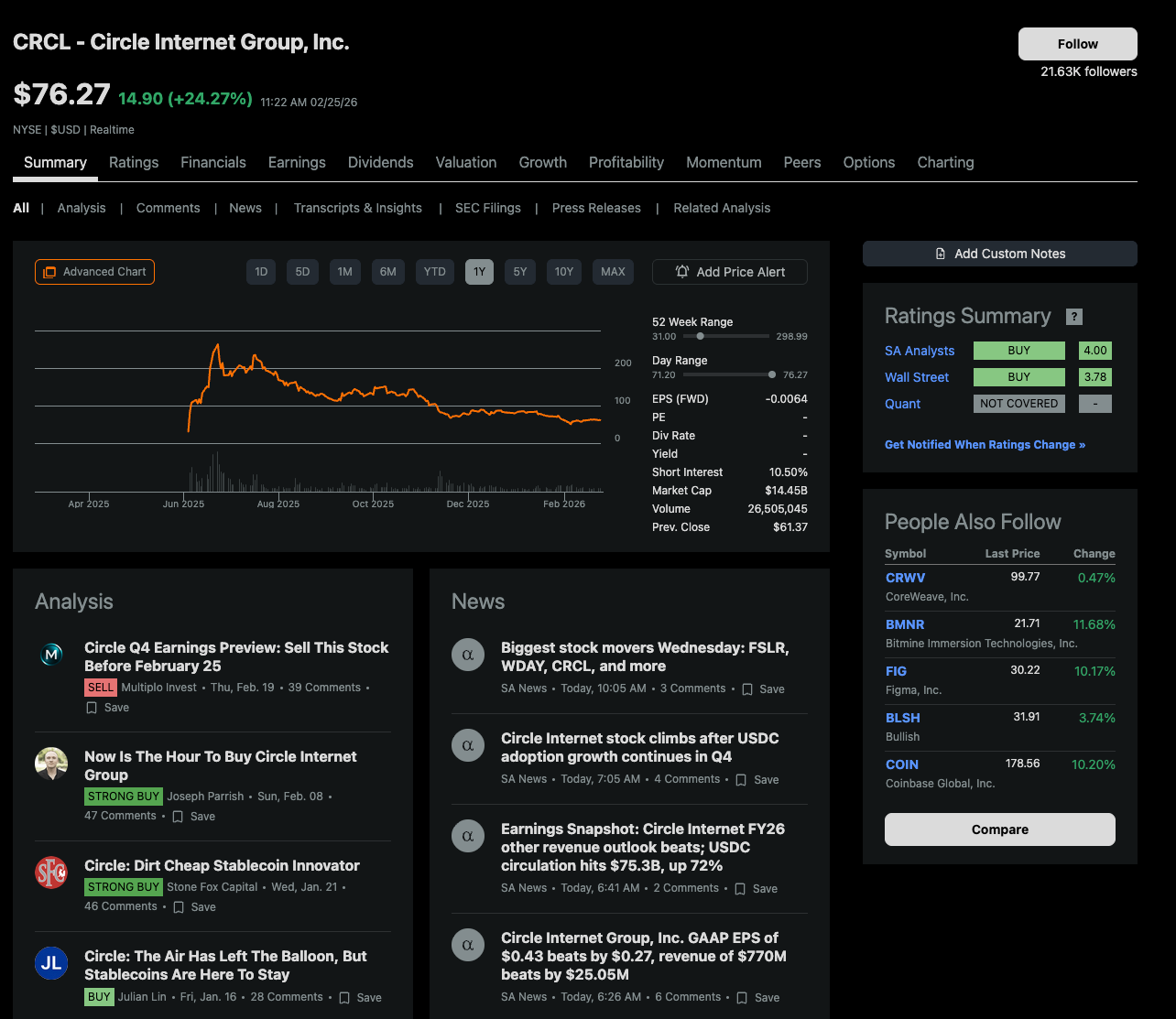1176x1019 pixels.
Task: Click the green SA Analysts BUY rating bar
Action: [1019, 351]
